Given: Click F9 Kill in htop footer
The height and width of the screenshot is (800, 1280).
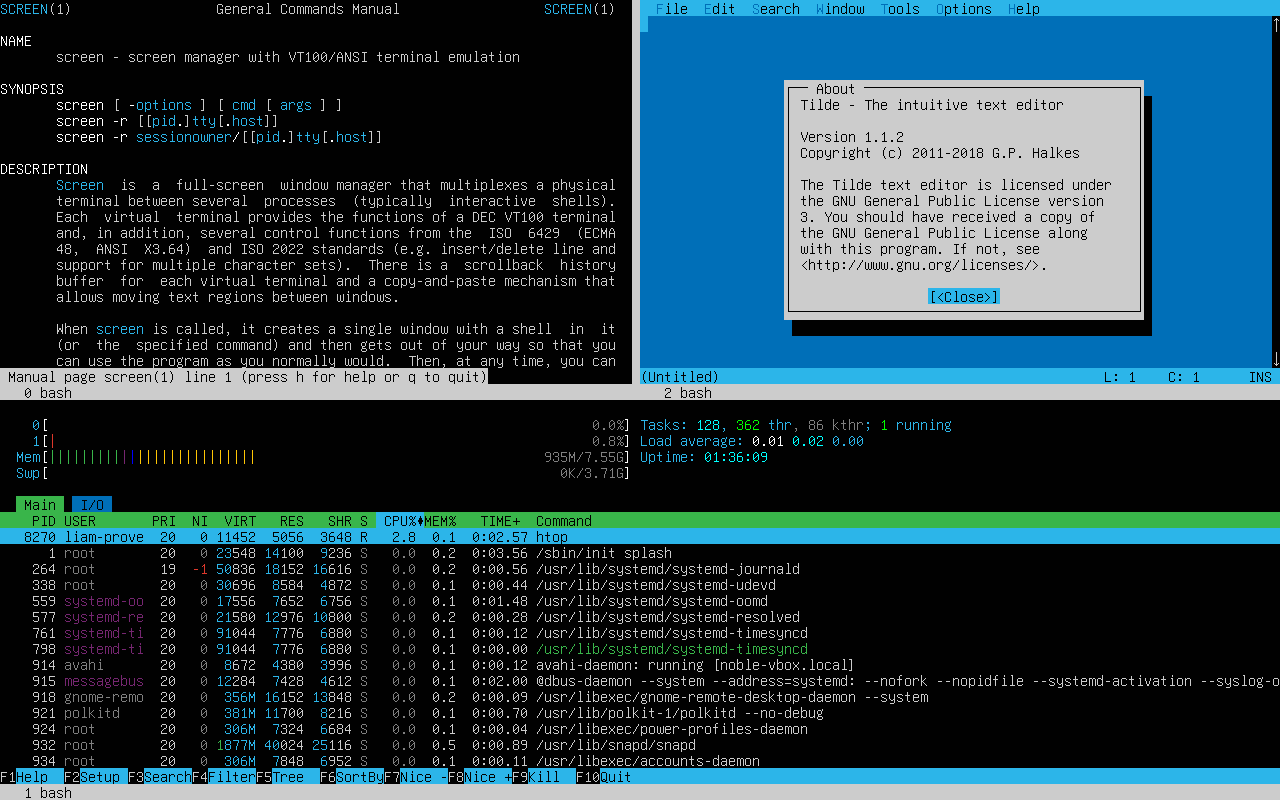Looking at the screenshot, I should click(x=536, y=777).
